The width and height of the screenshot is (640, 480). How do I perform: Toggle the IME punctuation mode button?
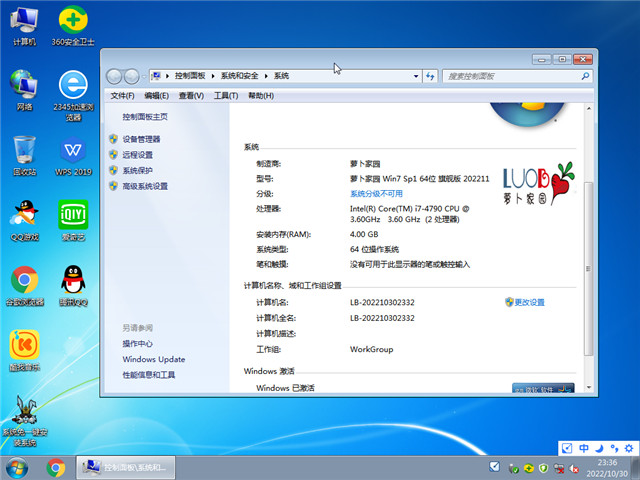coord(611,448)
